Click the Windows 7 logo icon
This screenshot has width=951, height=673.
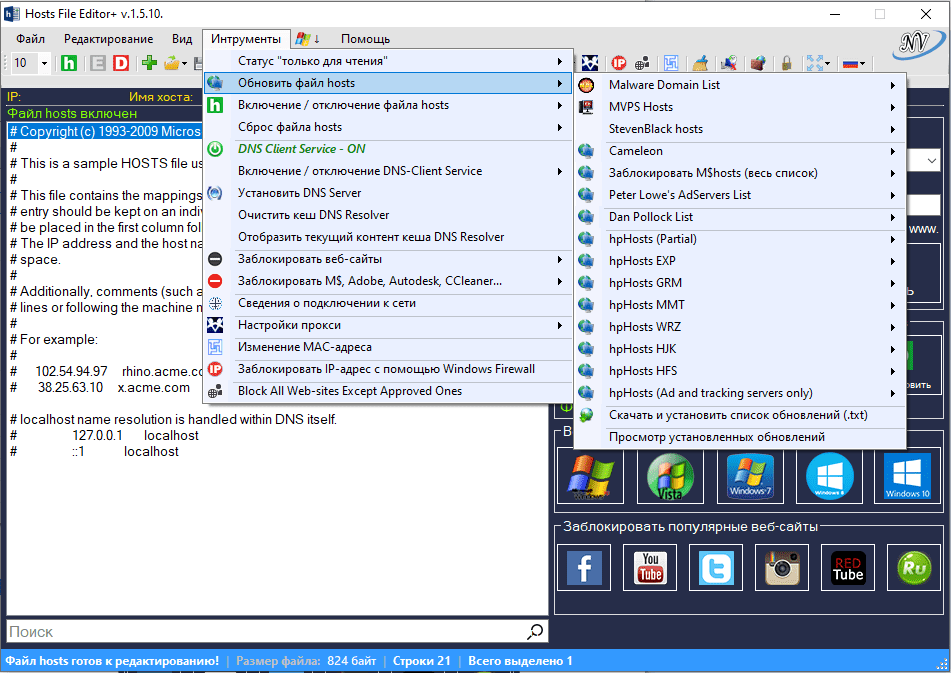click(x=750, y=478)
